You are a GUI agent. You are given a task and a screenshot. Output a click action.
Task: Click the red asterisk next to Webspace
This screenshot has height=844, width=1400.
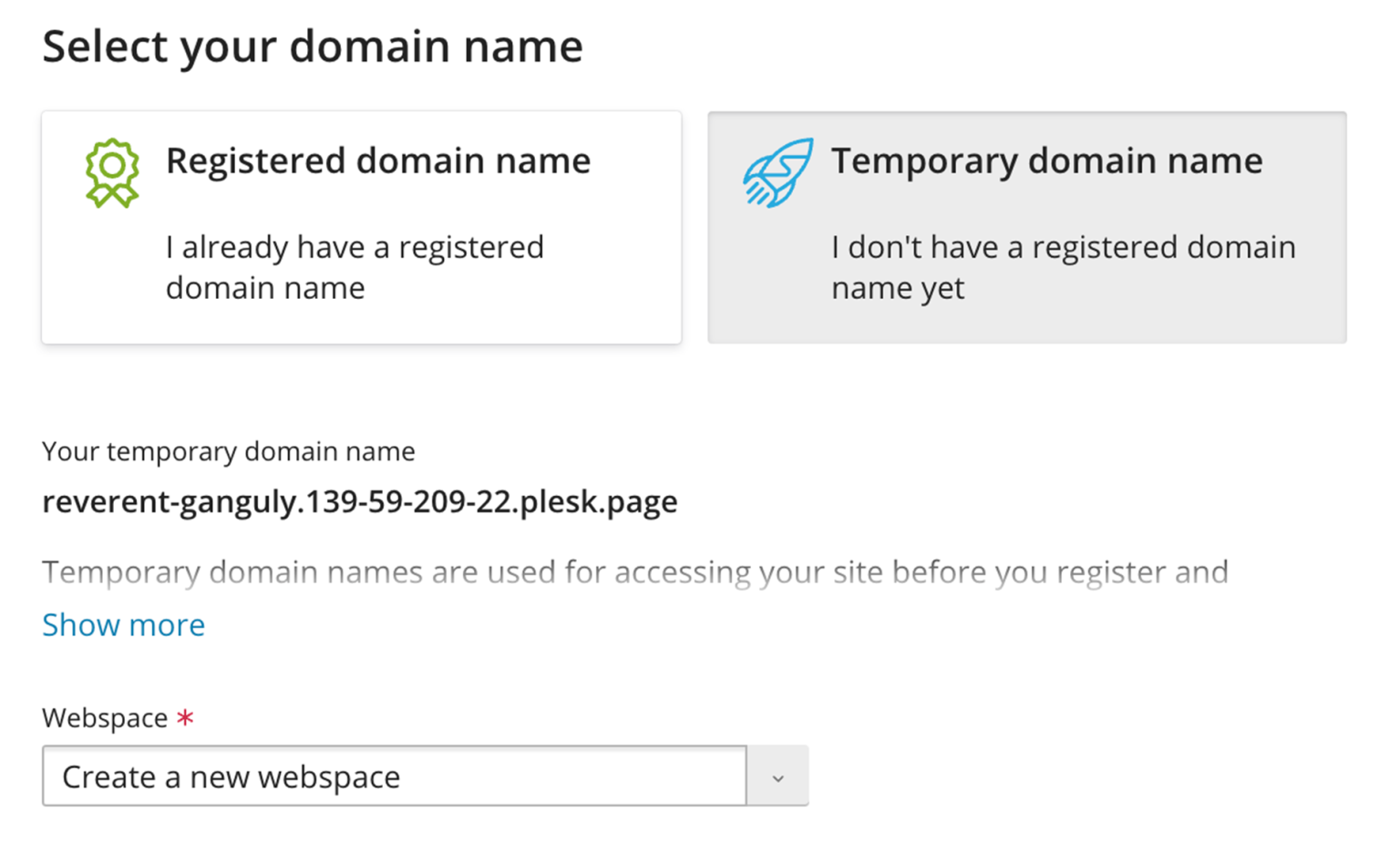click(186, 717)
